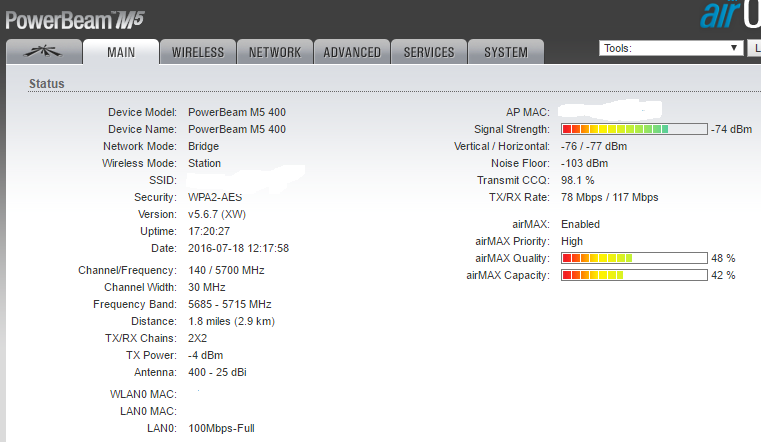Select the ADVANCED tab
The image size is (761, 442).
tap(352, 52)
